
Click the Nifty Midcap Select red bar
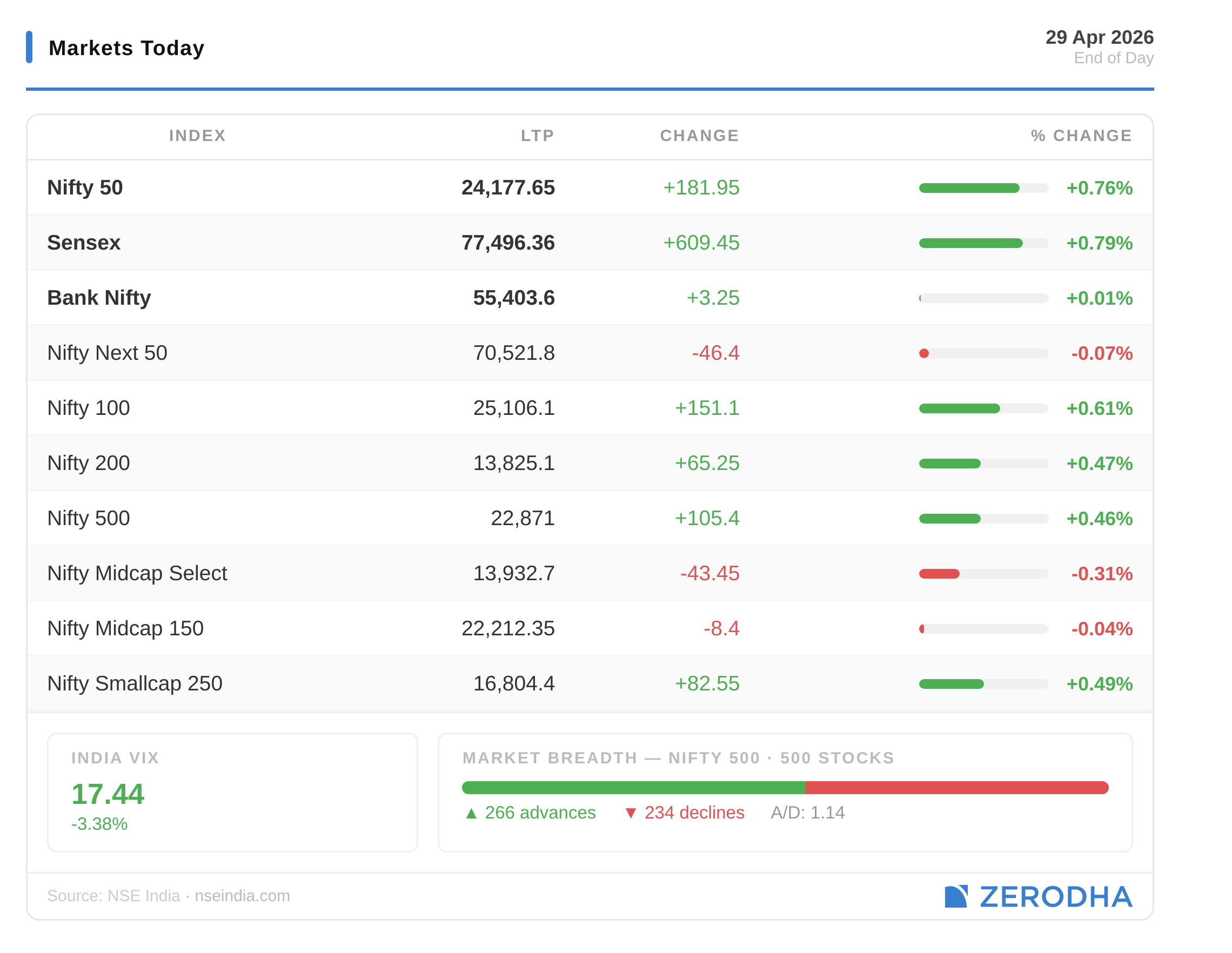point(939,574)
